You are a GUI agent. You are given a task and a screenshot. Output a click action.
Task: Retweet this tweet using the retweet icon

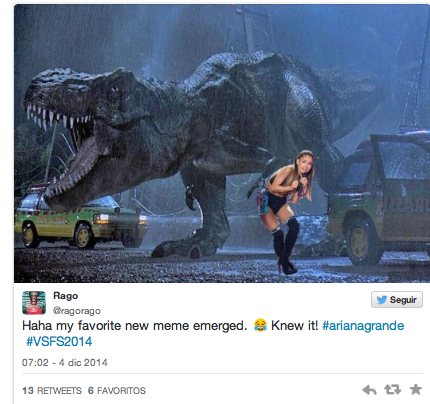click(x=392, y=389)
